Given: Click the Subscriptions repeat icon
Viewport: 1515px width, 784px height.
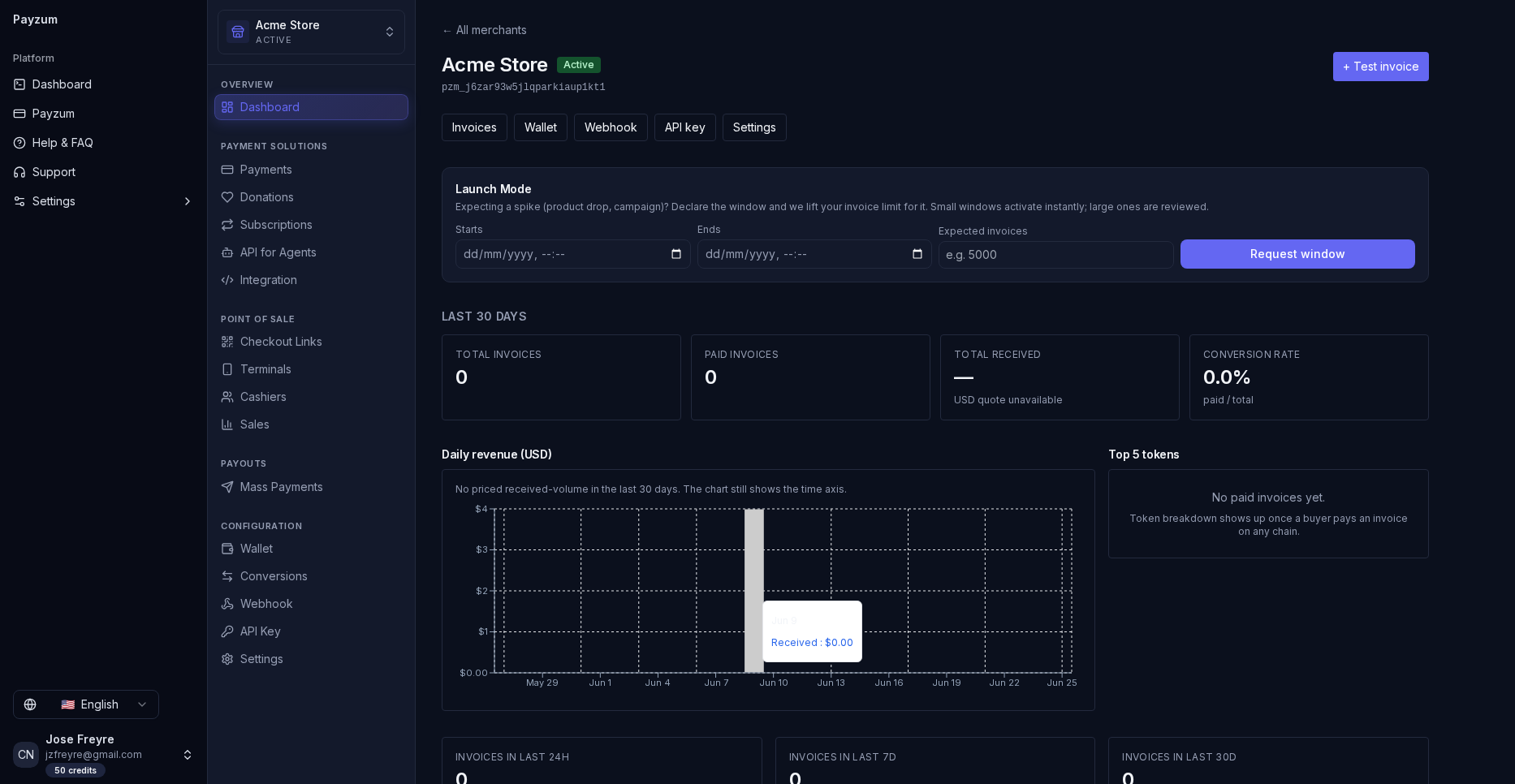Looking at the screenshot, I should coord(227,225).
